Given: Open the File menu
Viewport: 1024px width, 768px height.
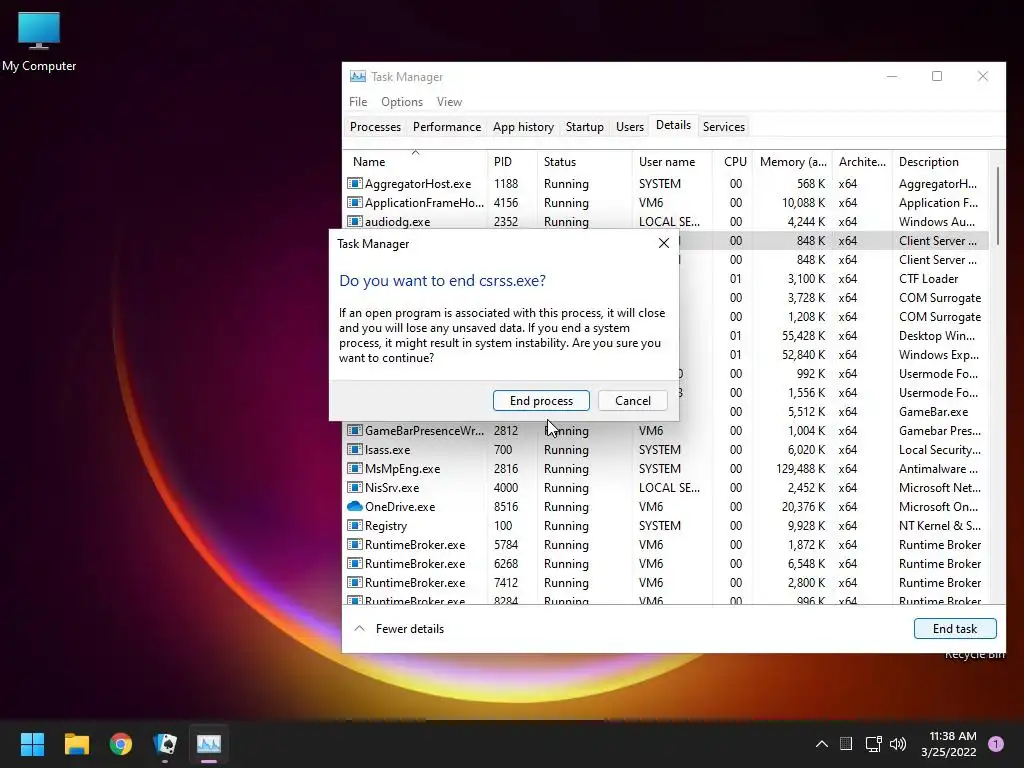Looking at the screenshot, I should (358, 102).
